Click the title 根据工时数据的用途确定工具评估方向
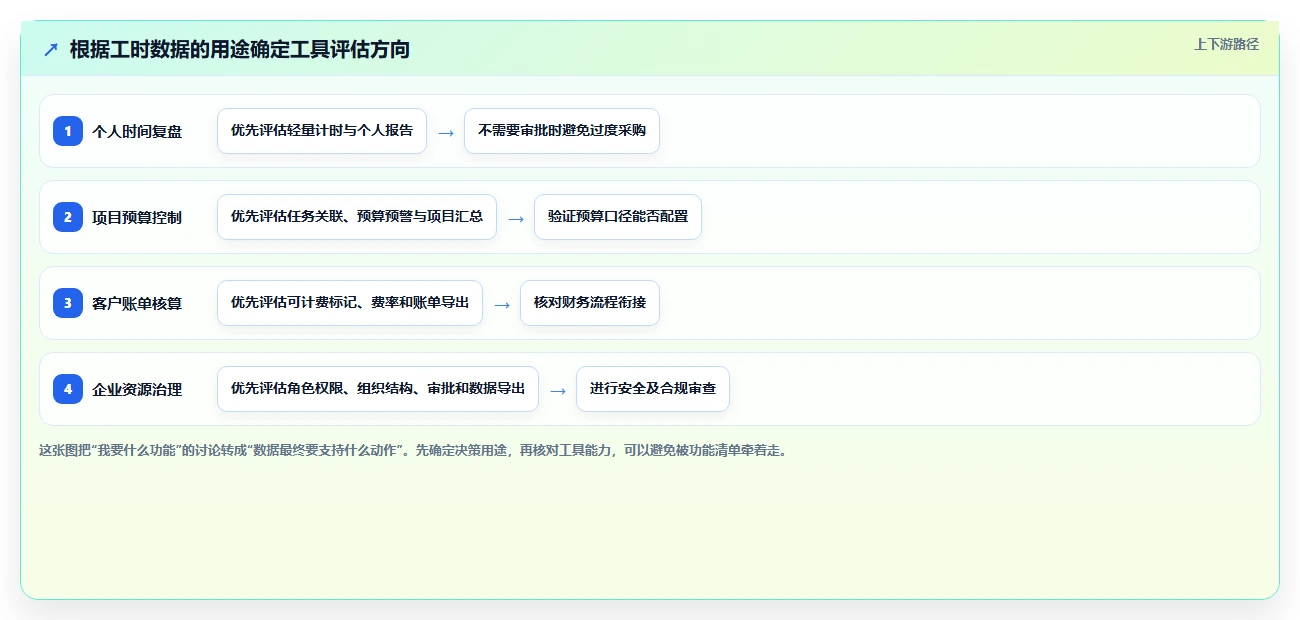 (x=240, y=49)
